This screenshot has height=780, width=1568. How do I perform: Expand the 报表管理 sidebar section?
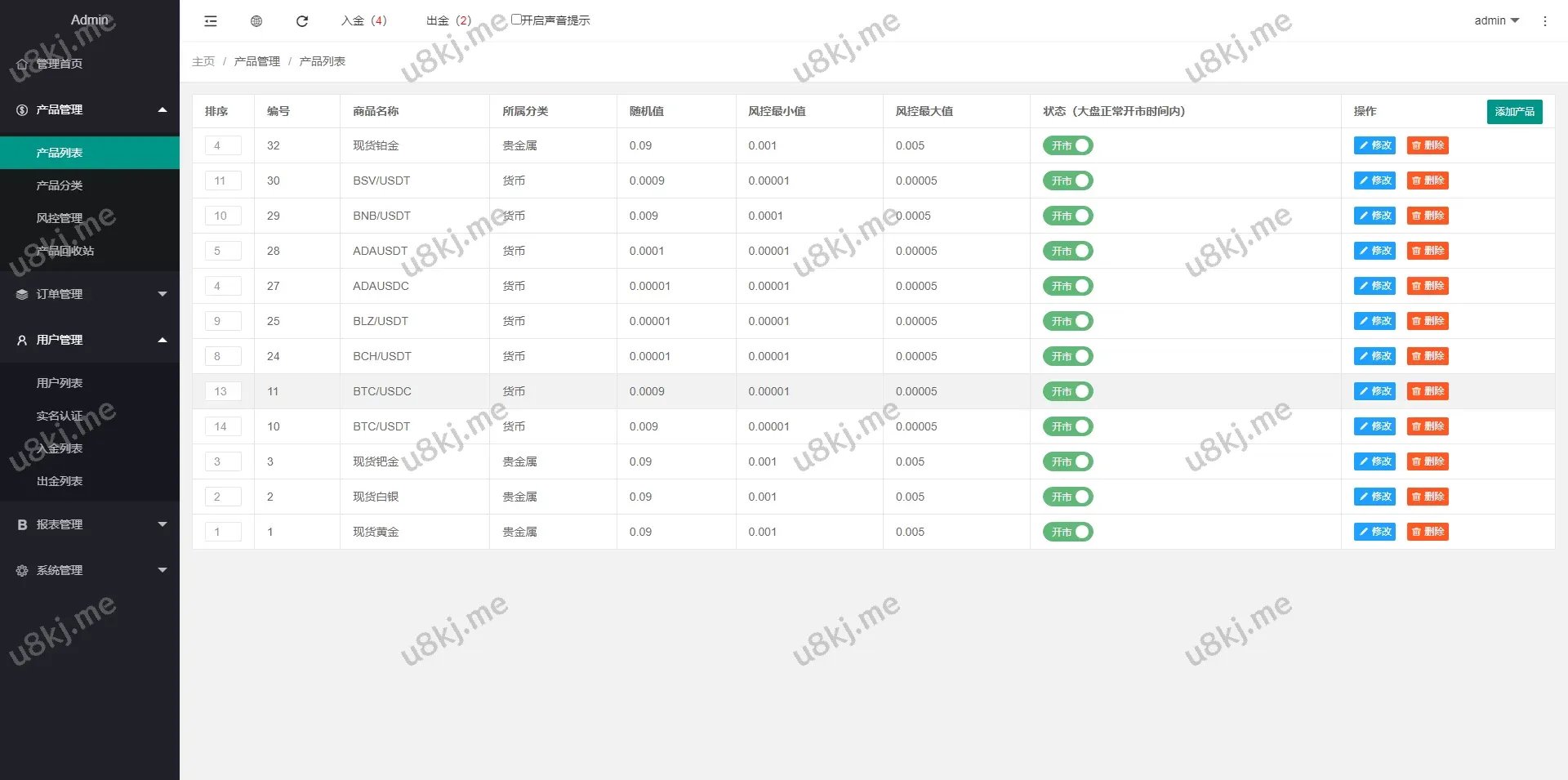click(90, 524)
